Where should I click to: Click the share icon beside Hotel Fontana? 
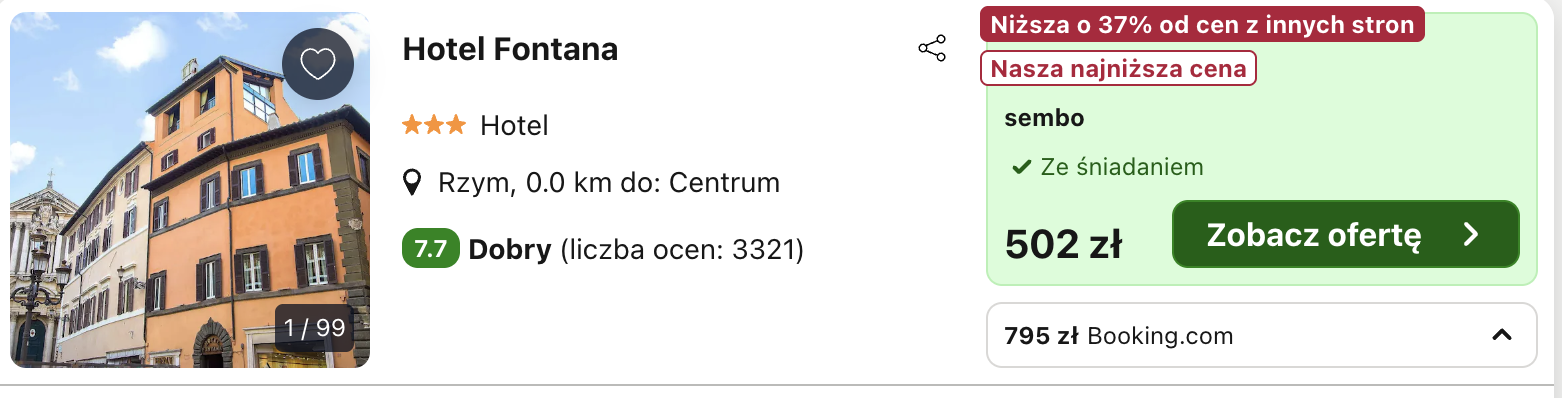932,49
